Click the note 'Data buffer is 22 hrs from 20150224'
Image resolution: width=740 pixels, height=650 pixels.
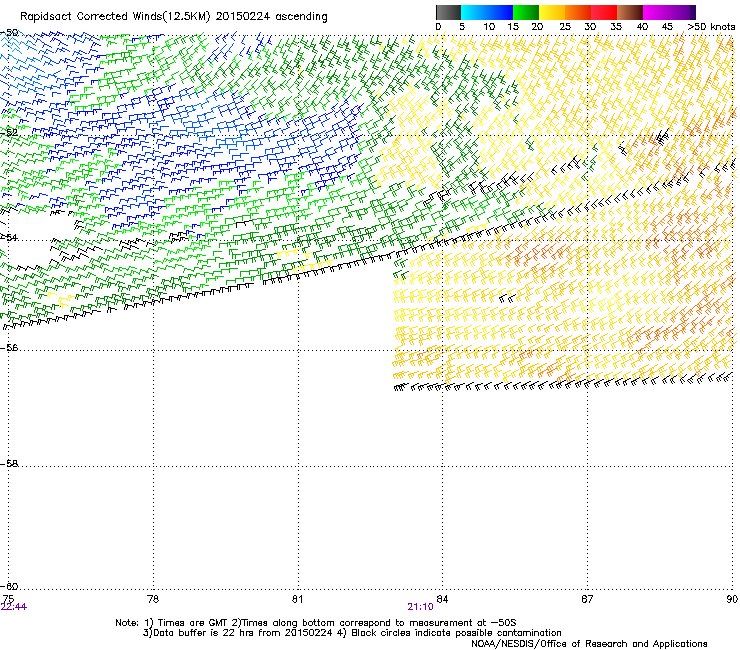[242, 633]
